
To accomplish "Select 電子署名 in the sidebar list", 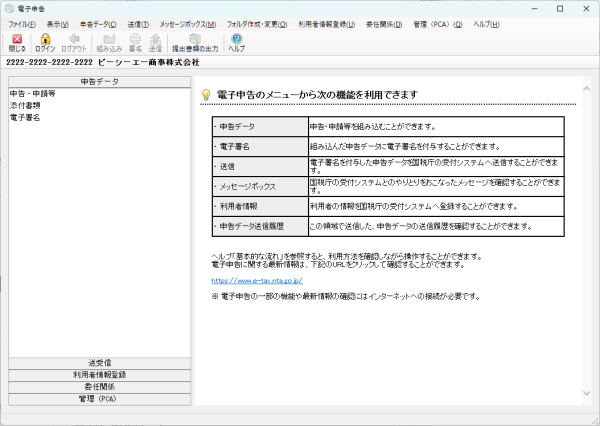I will [x=25, y=117].
